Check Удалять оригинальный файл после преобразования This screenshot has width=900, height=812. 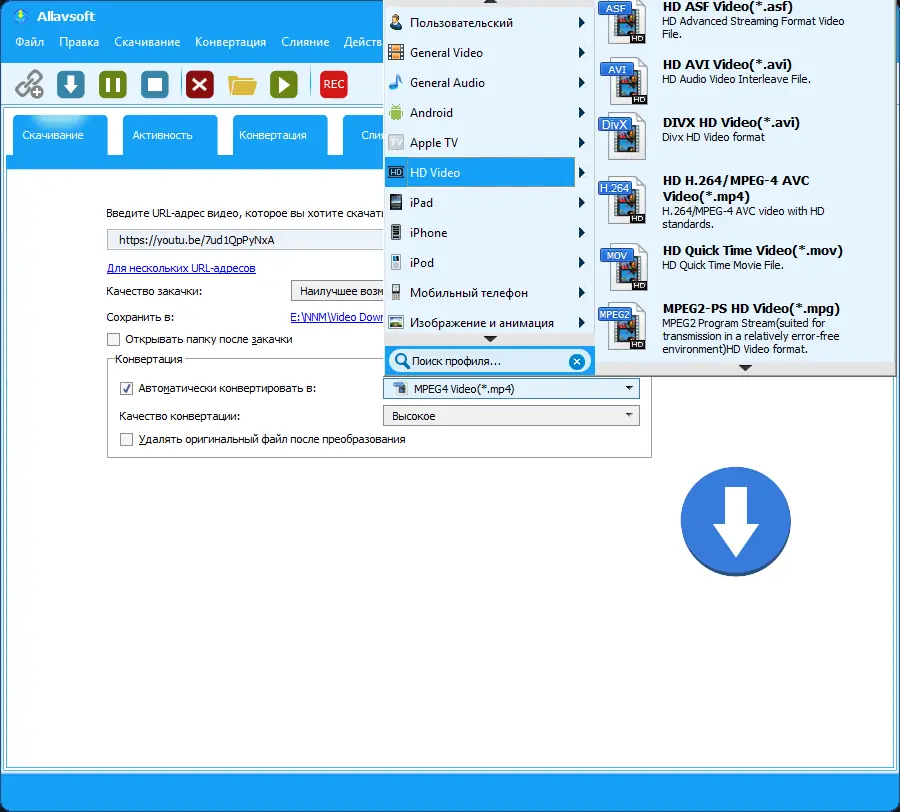point(125,440)
